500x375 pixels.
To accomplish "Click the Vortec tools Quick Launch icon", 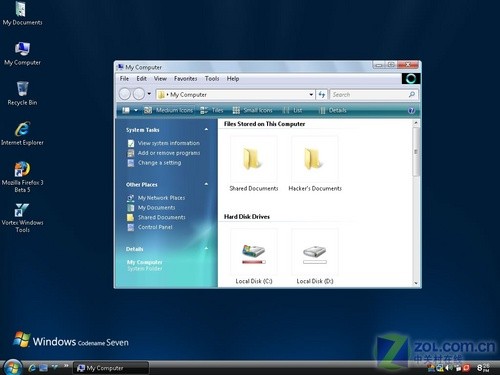I will (55, 367).
